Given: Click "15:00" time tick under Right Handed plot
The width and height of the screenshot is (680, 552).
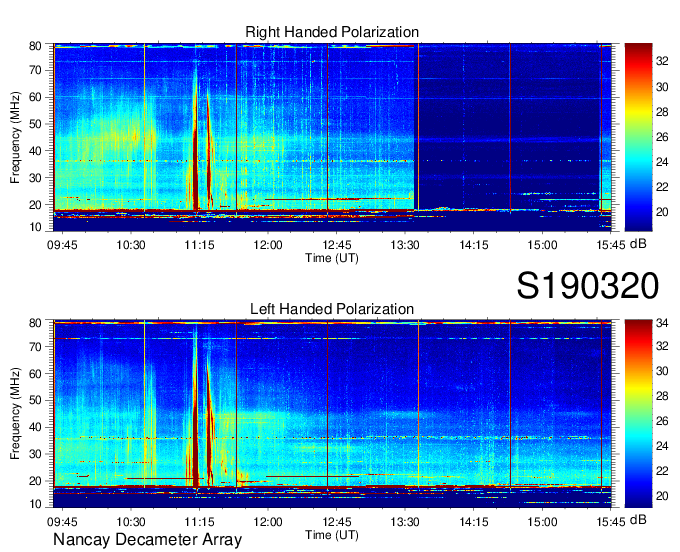Looking at the screenshot, I should click(542, 245).
